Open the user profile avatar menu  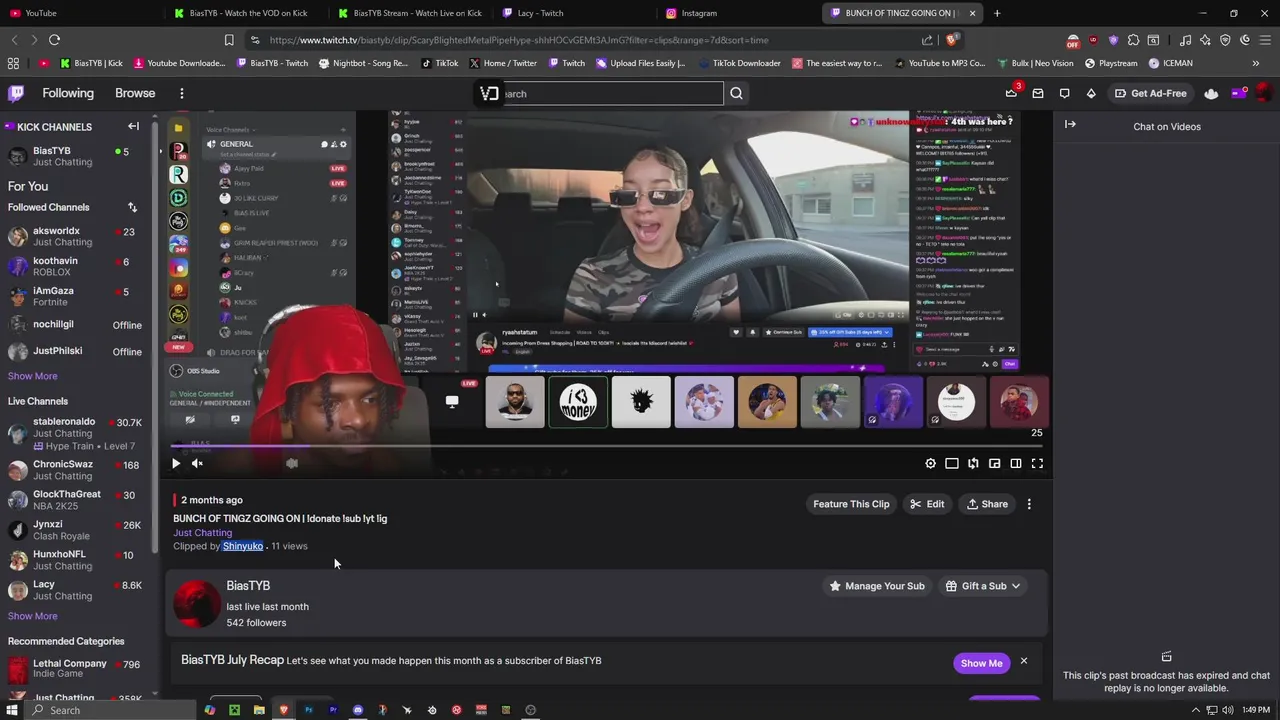[x=1263, y=93]
